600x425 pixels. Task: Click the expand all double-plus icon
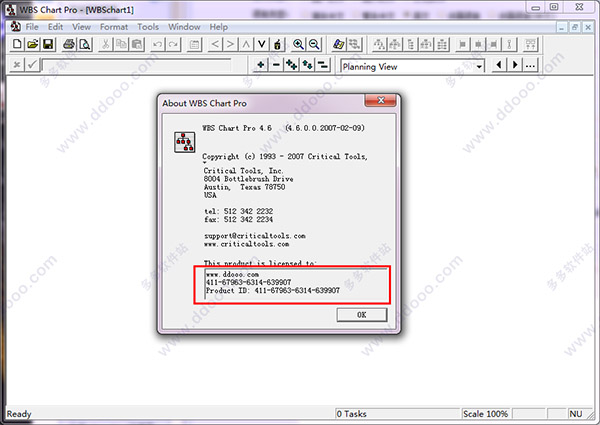292,65
